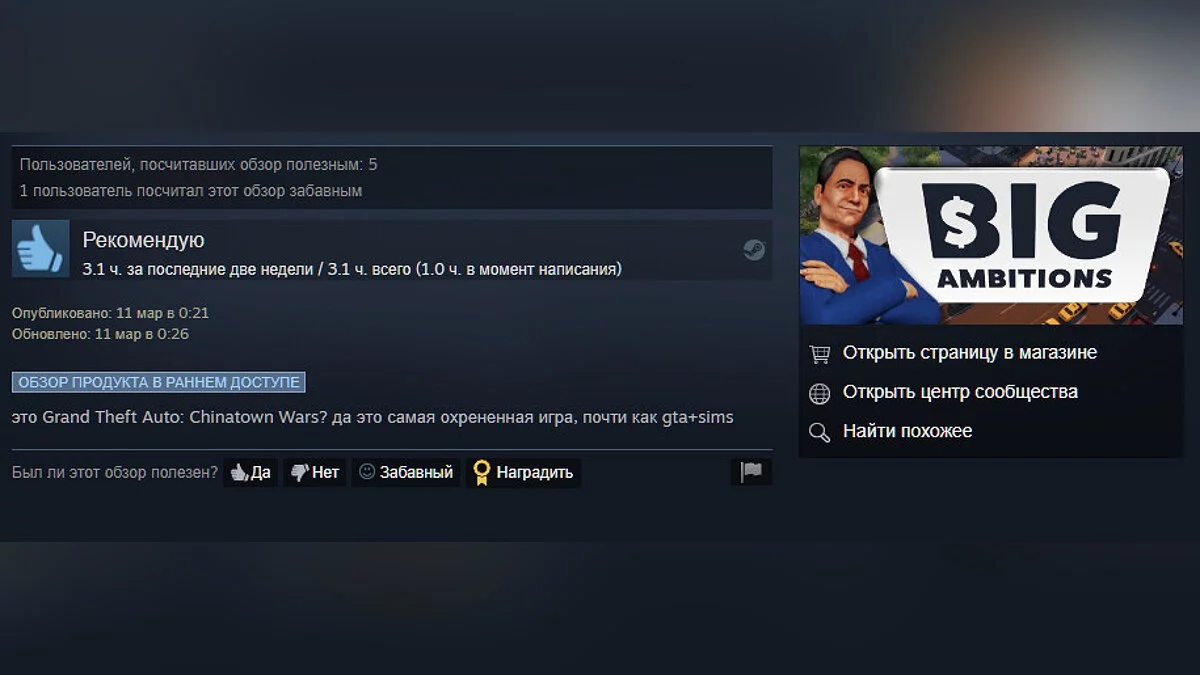Click the magnifier icon for Найти похожее
Viewport: 1200px width, 675px height.
[820, 432]
